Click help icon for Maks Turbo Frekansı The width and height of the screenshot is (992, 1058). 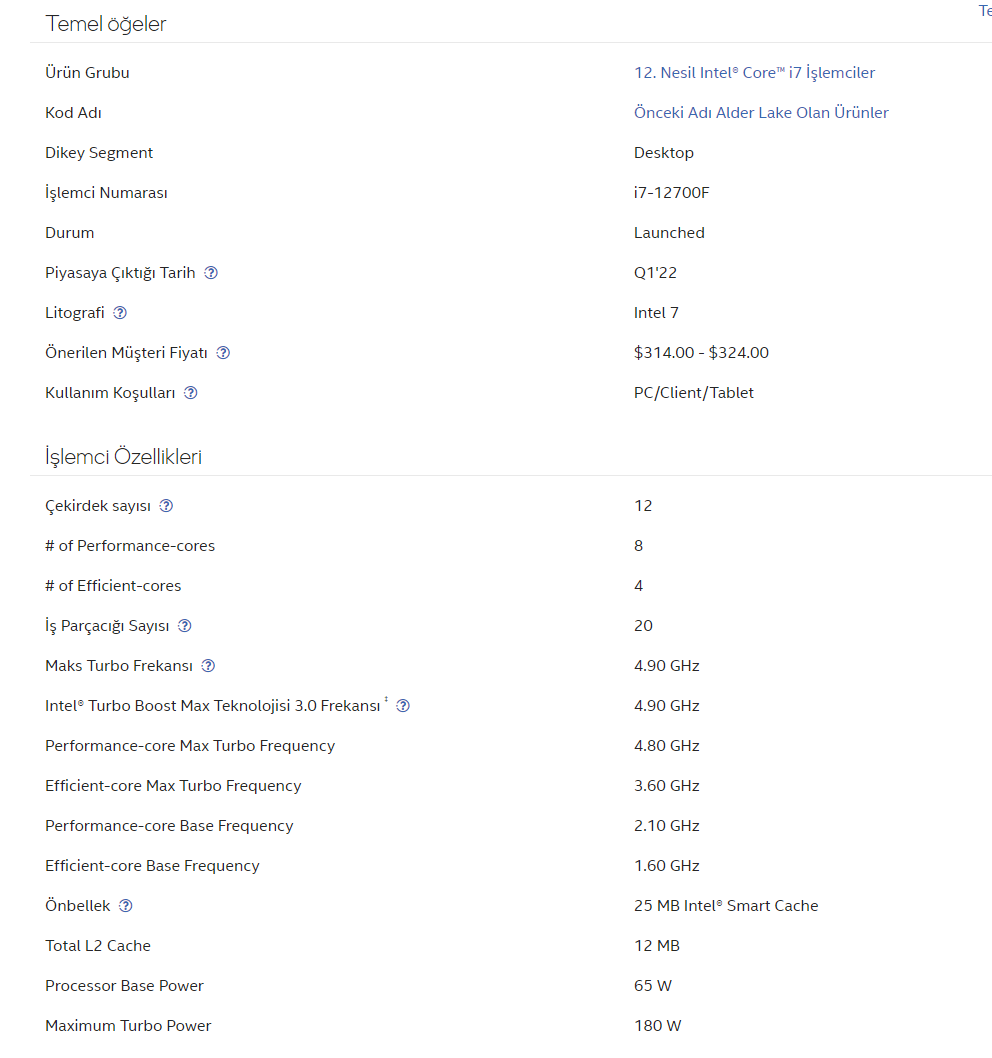point(208,666)
